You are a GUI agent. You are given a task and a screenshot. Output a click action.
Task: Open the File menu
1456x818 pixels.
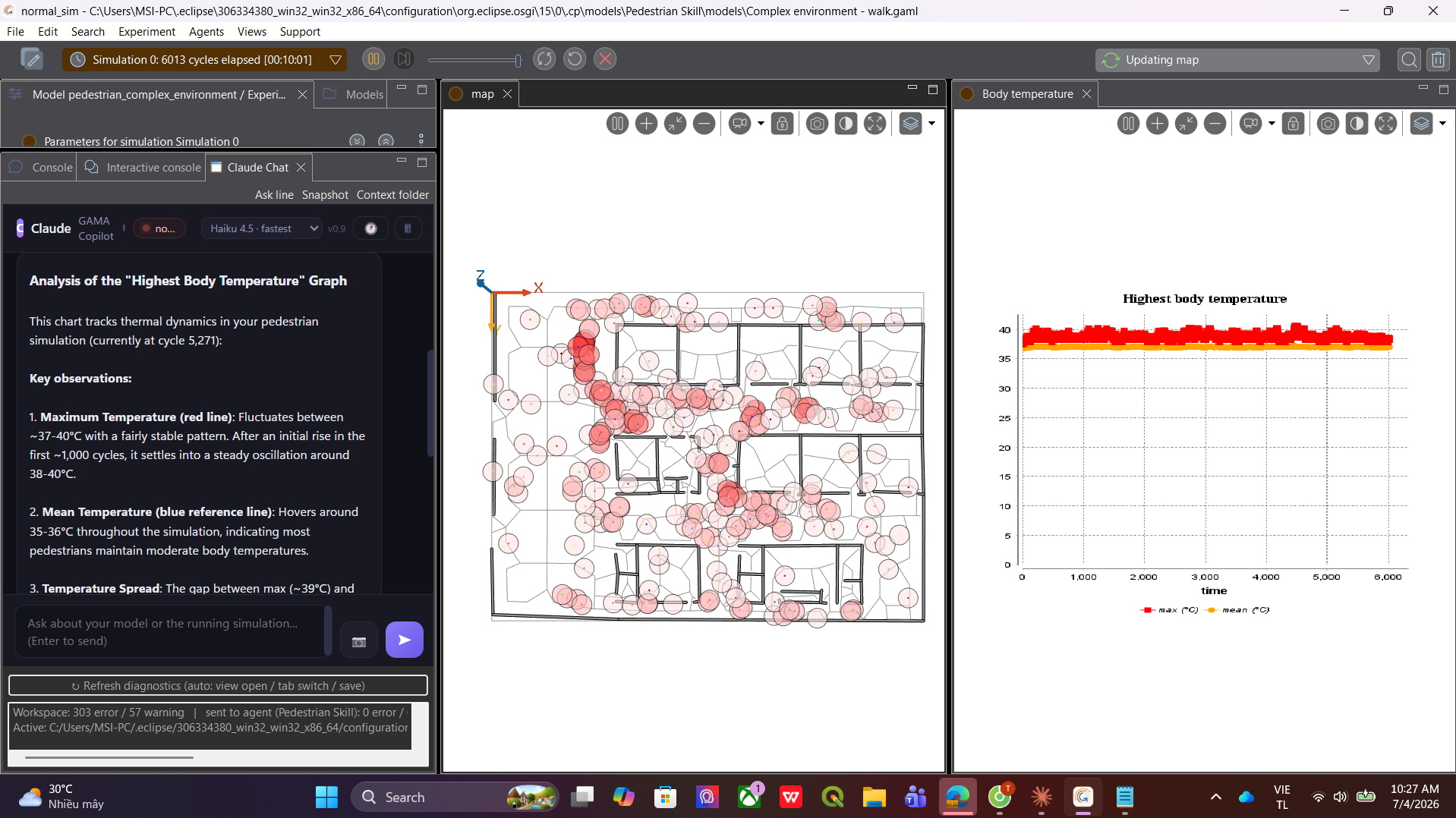coord(15,32)
